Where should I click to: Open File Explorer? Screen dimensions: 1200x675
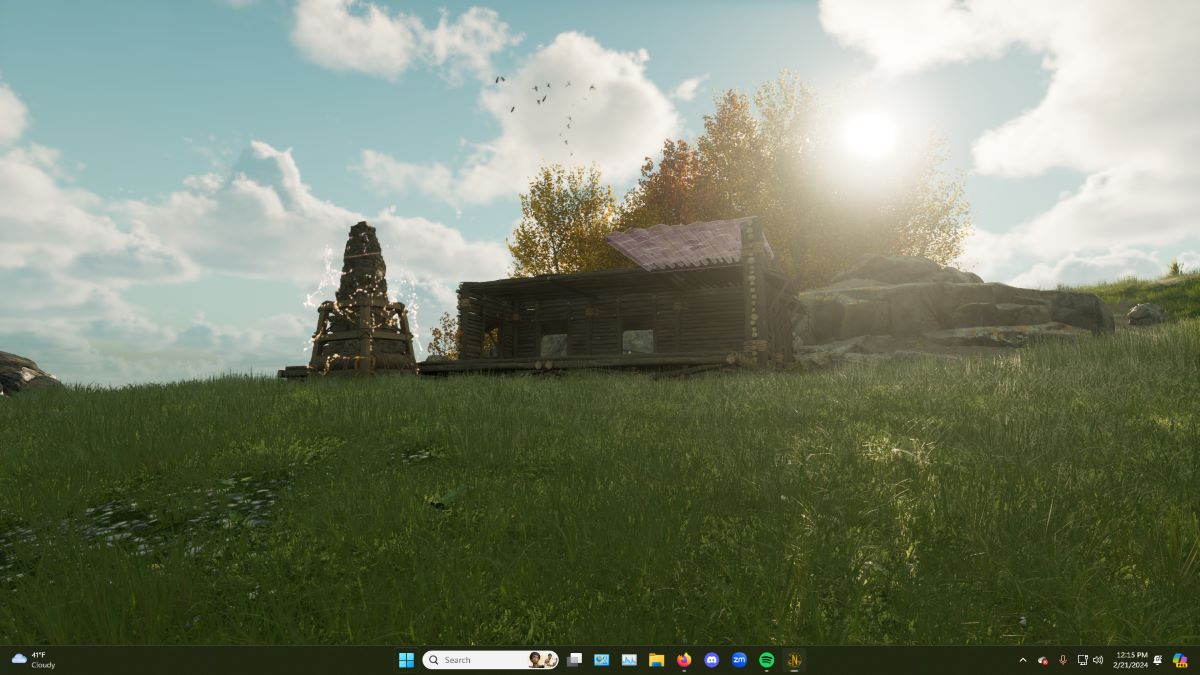(655, 660)
